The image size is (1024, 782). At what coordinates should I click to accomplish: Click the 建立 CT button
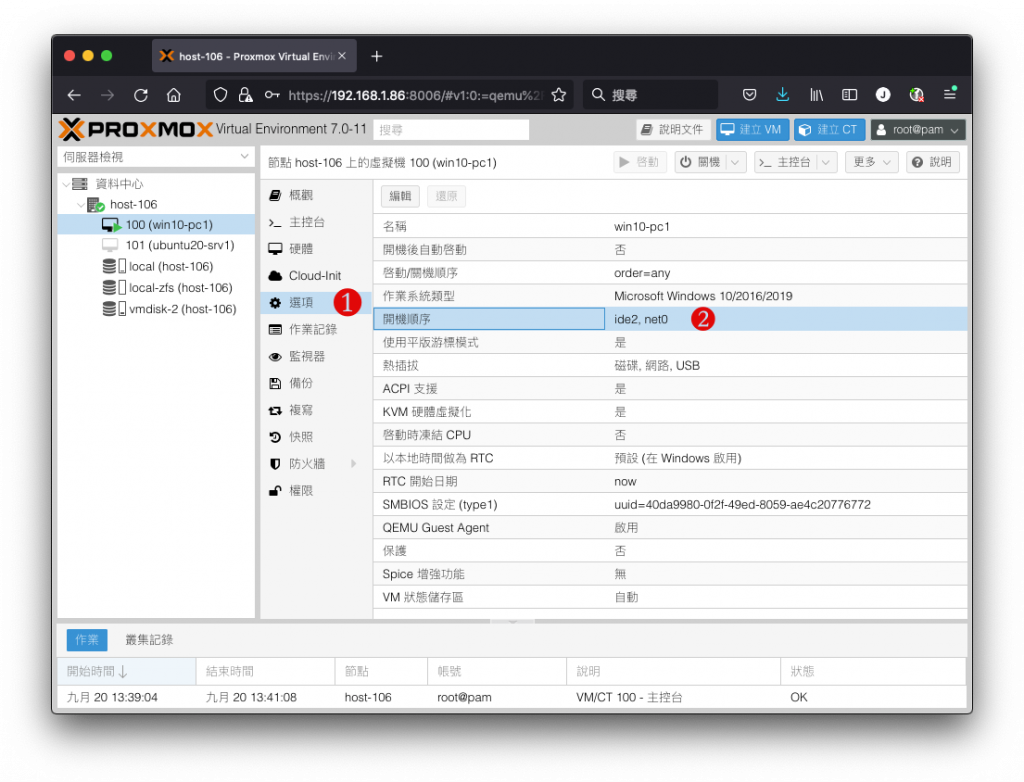[829, 129]
